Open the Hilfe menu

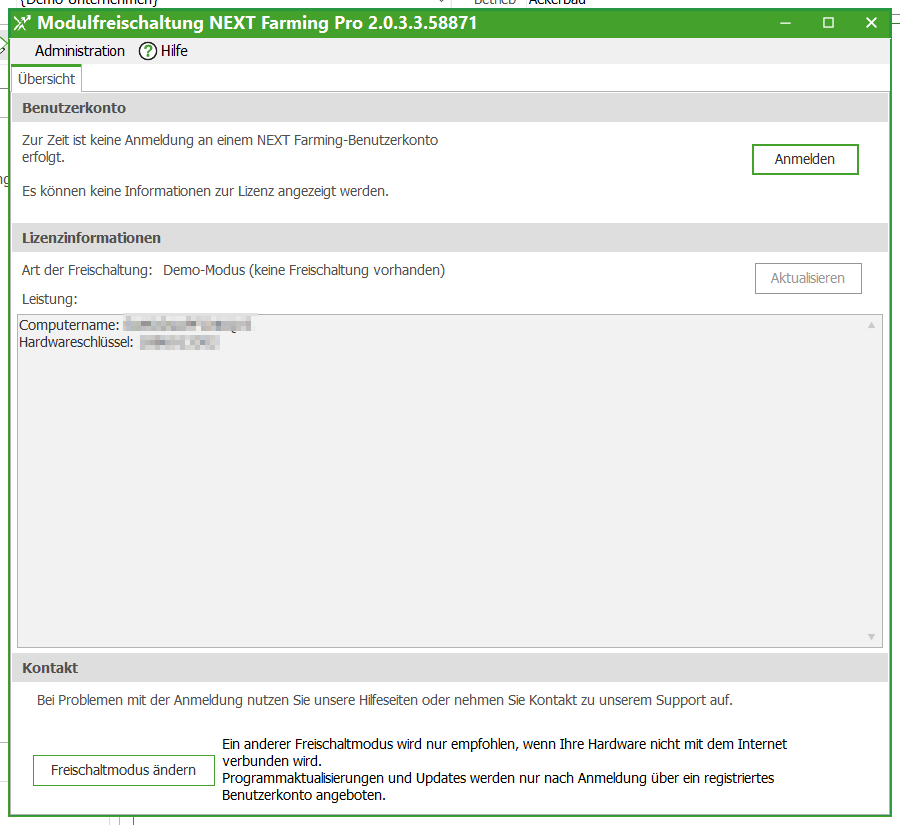click(x=170, y=50)
